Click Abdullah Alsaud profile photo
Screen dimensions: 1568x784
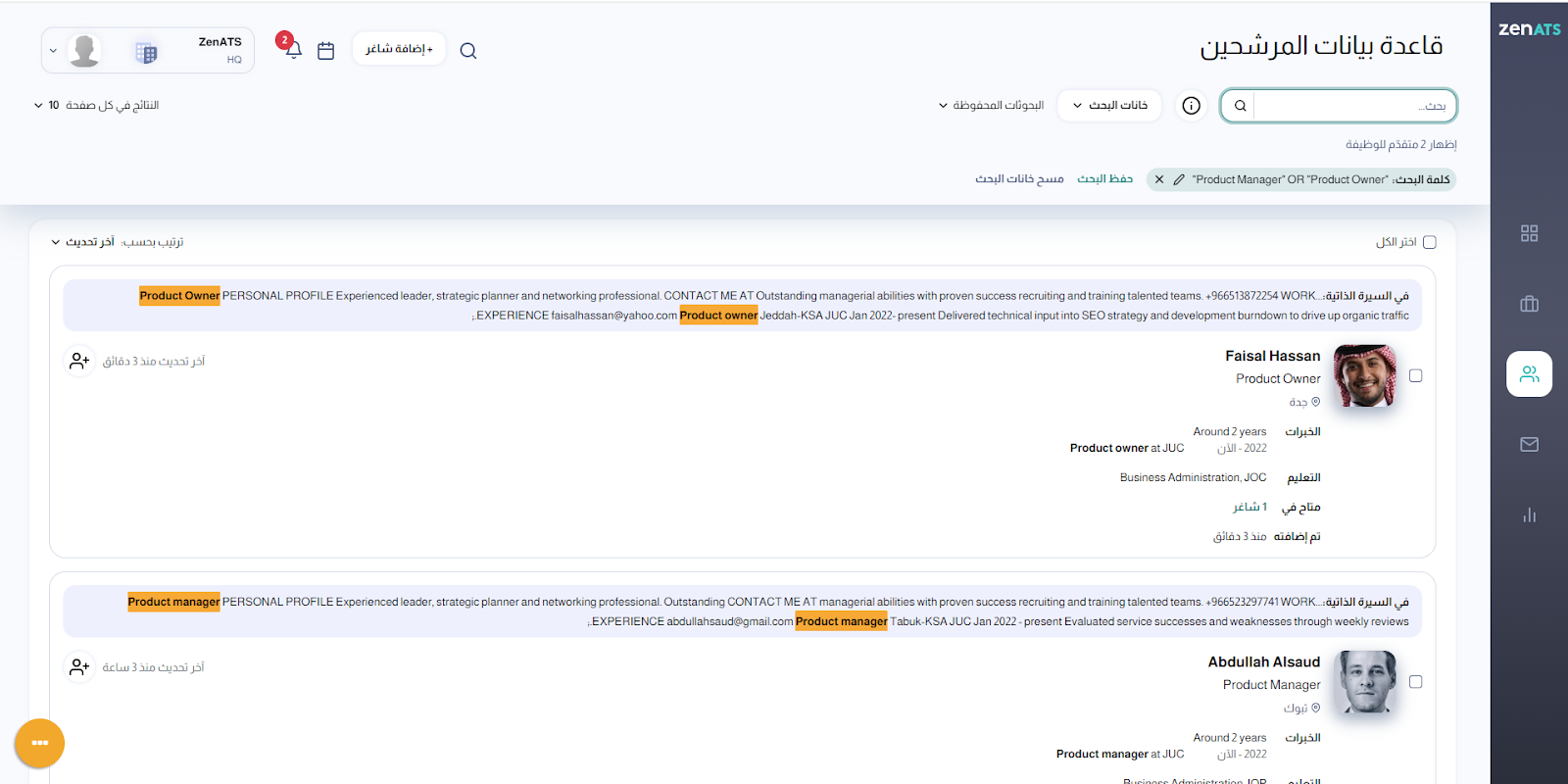coord(1365,681)
